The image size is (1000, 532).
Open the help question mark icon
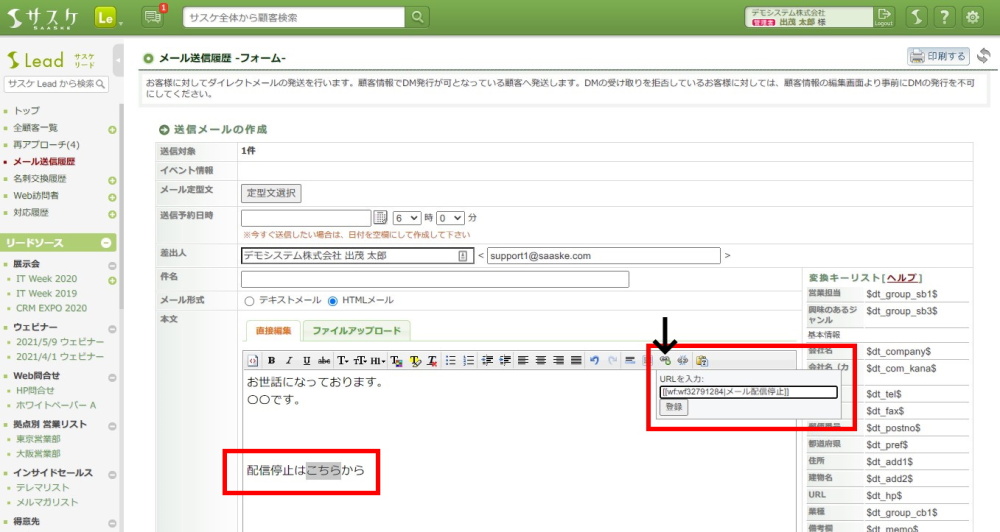tap(944, 17)
